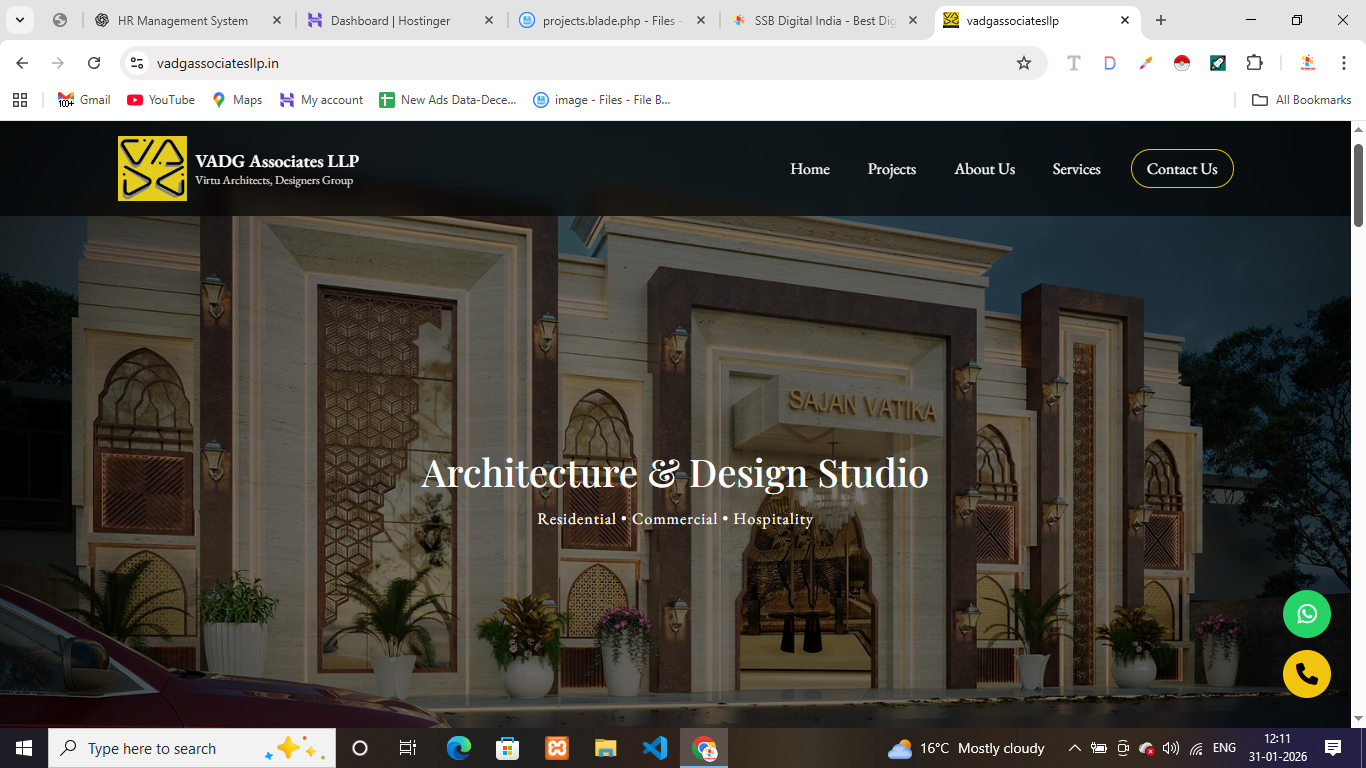The height and width of the screenshot is (768, 1366).
Task: Toggle the notifications panel icon
Action: coord(1334,747)
